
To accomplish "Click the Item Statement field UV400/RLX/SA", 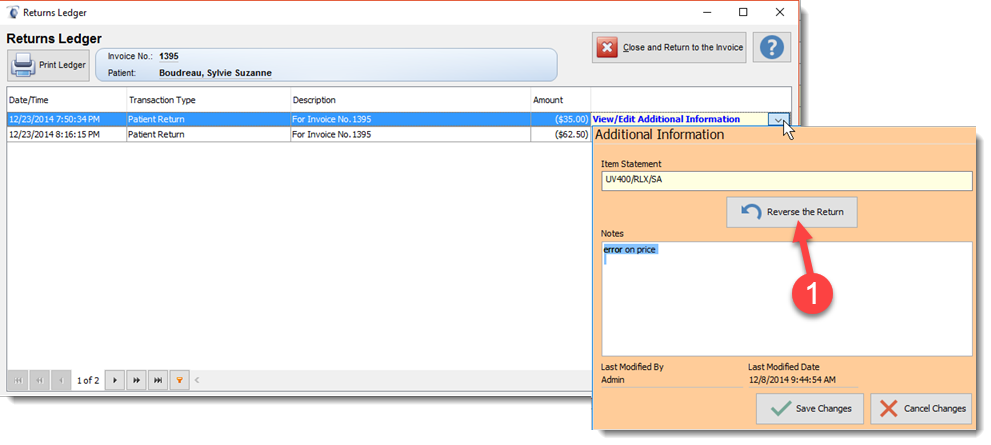I will (x=787, y=180).
